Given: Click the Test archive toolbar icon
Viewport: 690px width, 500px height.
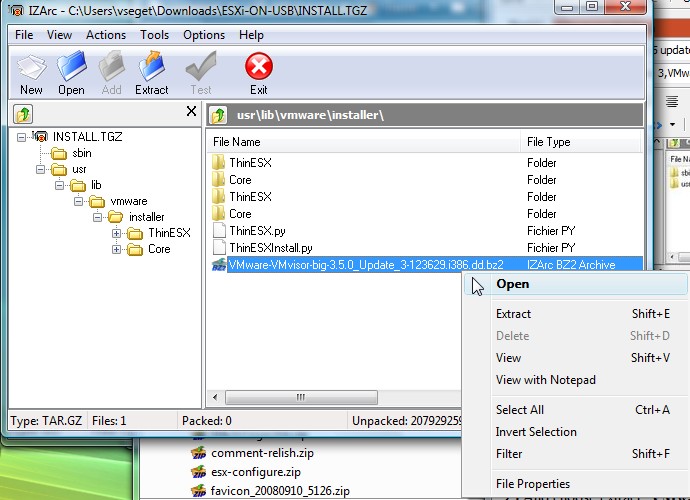Looking at the screenshot, I should [201, 66].
